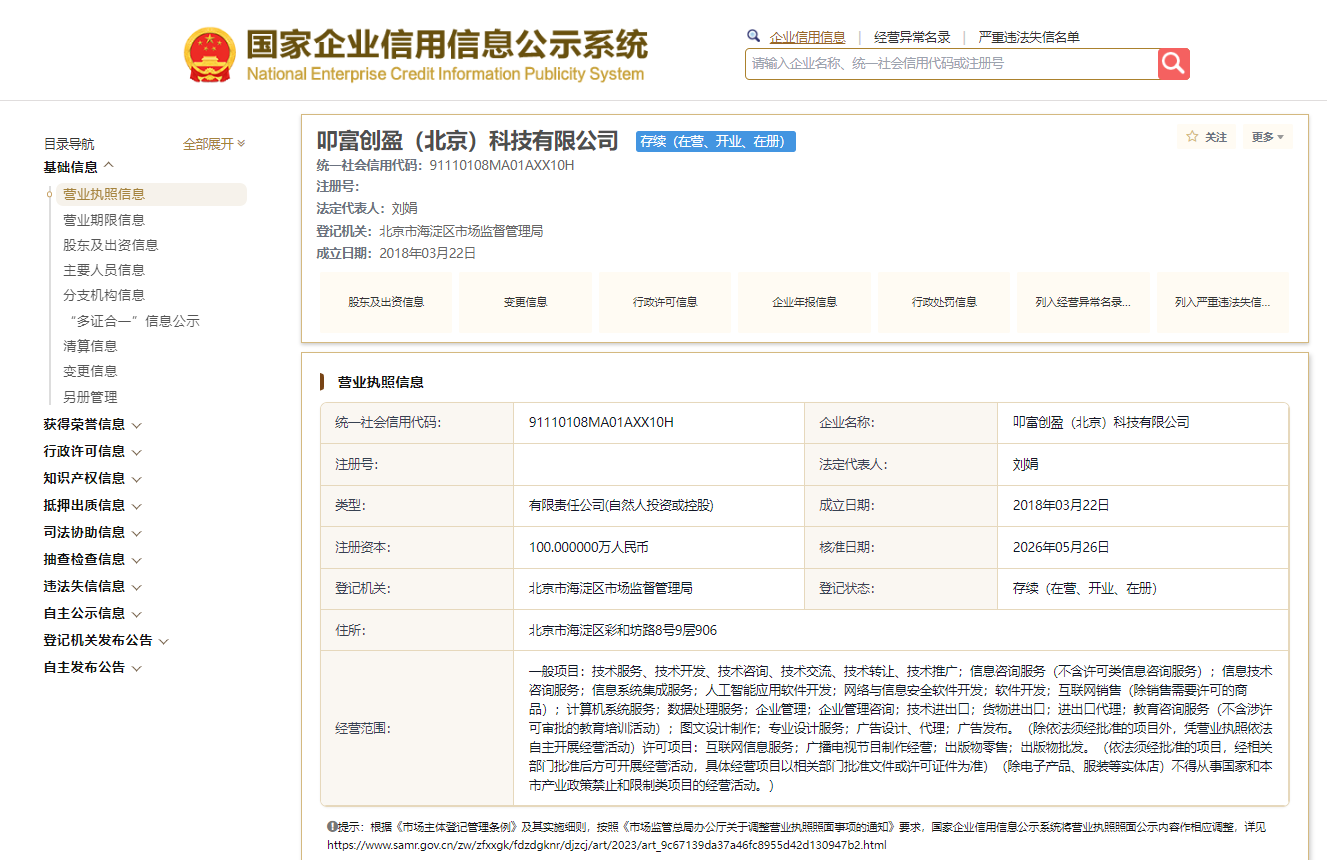The image size is (1327, 860).
Task: Click 全部展开 to expand all sections
Action: [214, 144]
